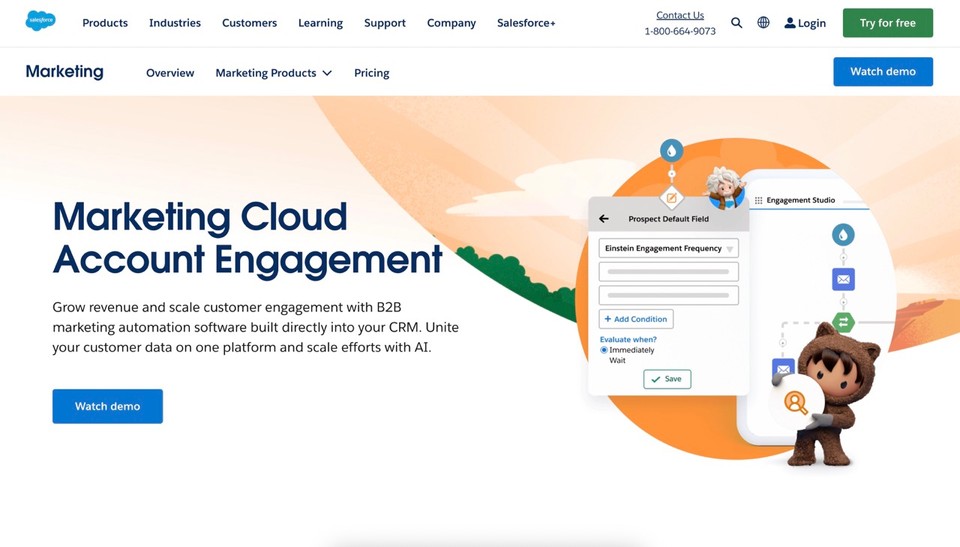Image resolution: width=960 pixels, height=547 pixels.
Task: Open the Einstein Engagement Frequency dropdown
Action: [x=669, y=248]
